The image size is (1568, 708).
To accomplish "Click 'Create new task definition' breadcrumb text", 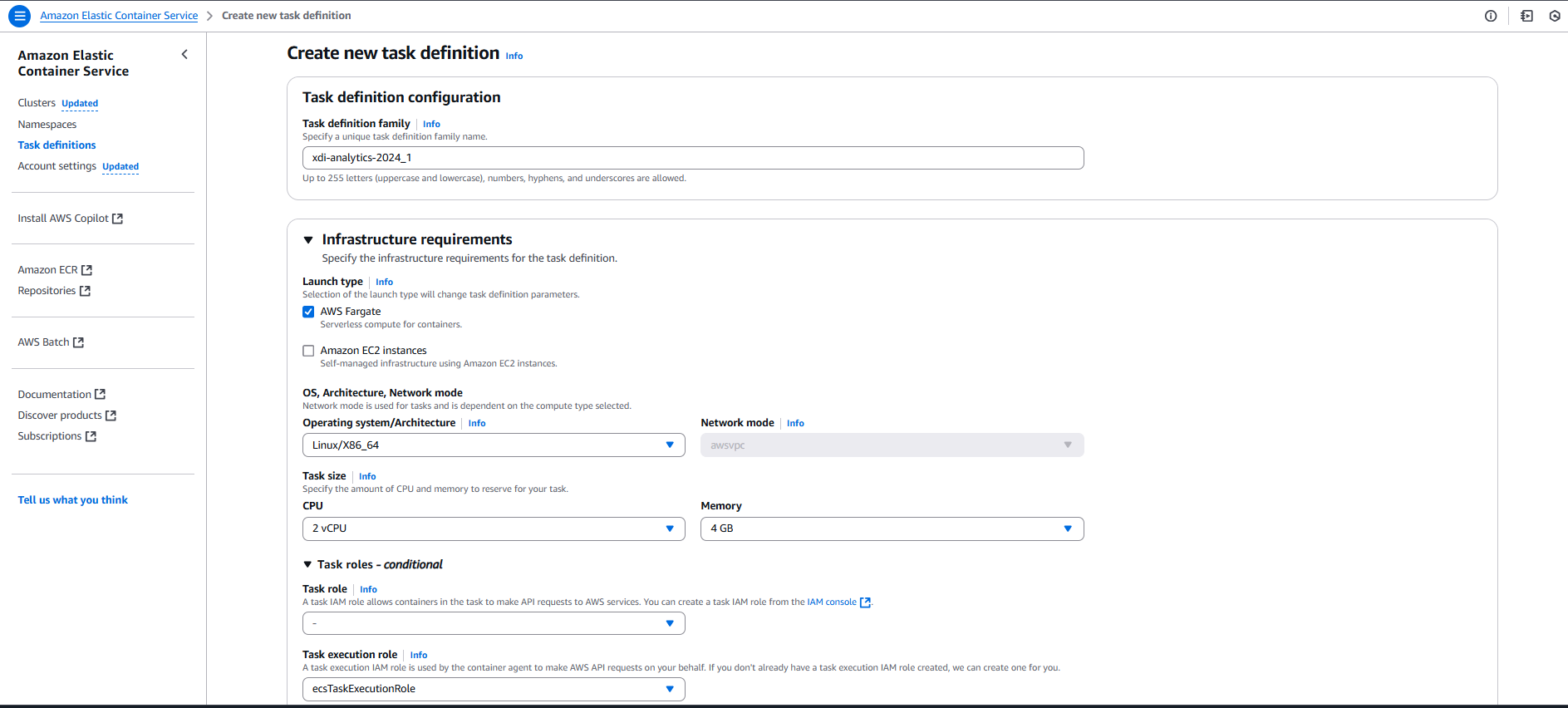I will (x=287, y=16).
